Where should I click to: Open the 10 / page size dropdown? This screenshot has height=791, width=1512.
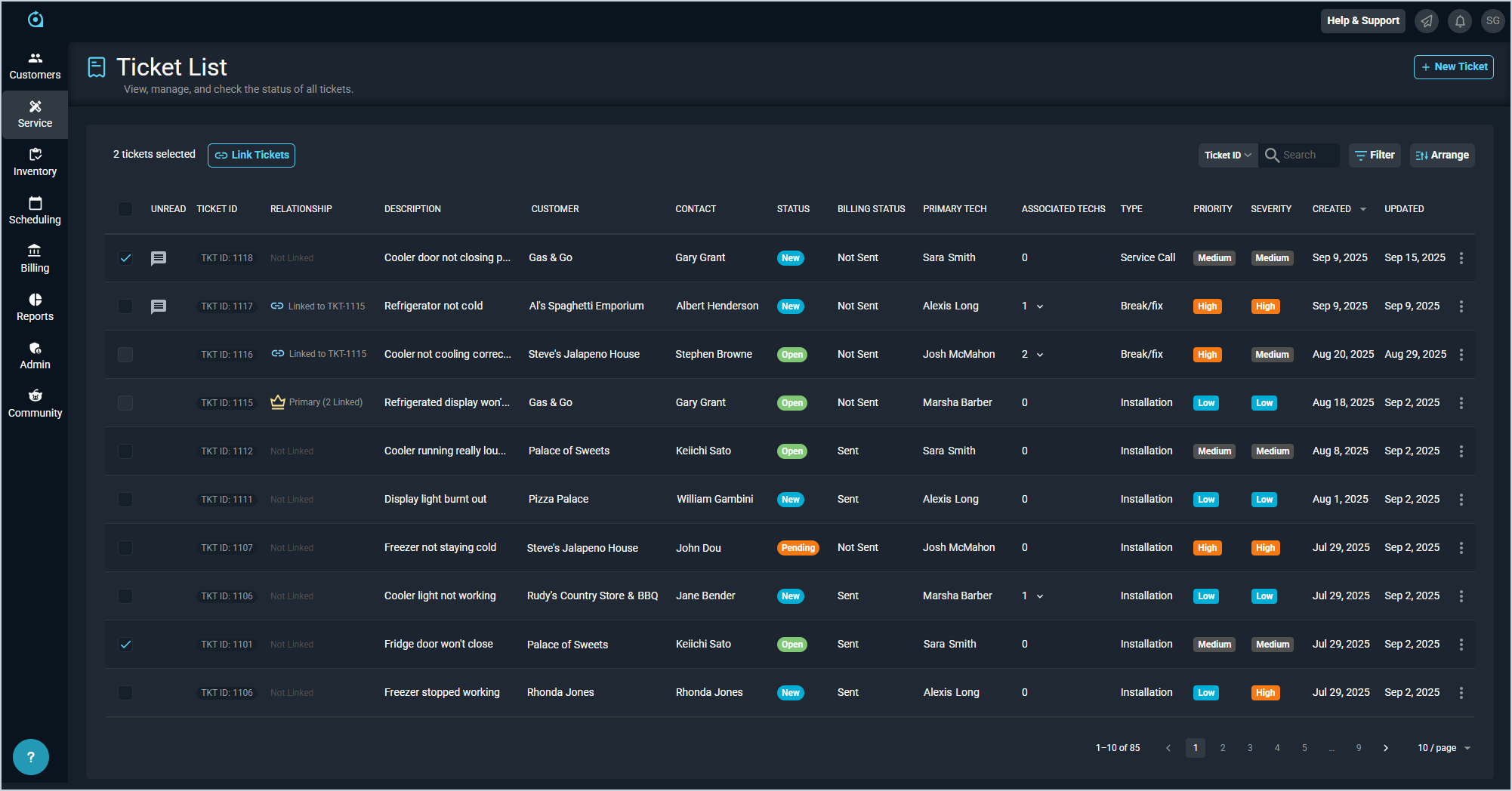[x=1443, y=748]
